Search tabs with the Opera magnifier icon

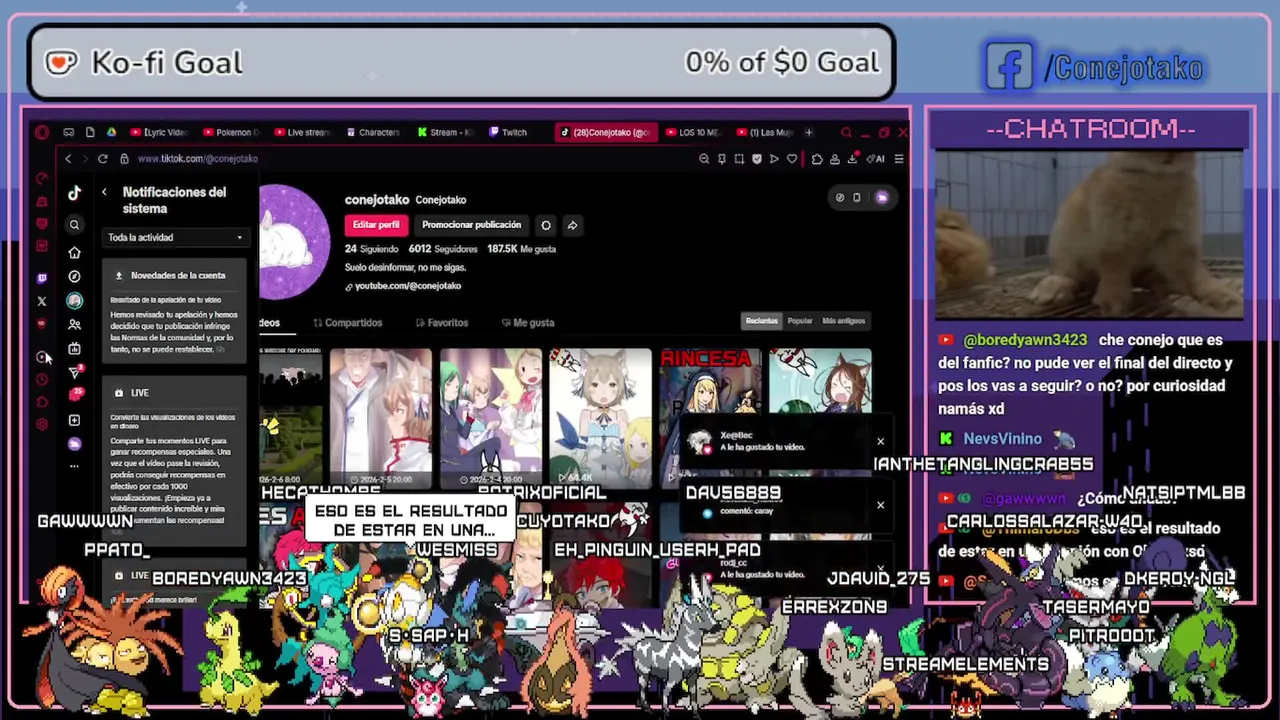point(846,132)
